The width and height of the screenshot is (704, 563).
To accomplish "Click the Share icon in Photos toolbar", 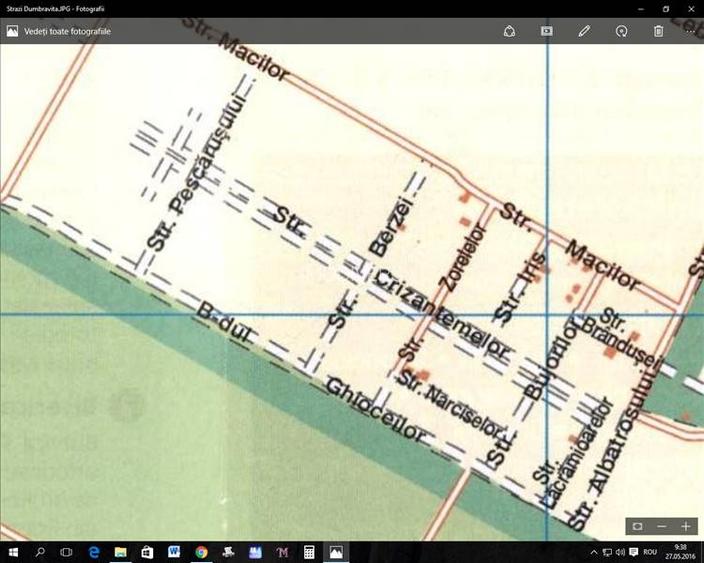I will pyautogui.click(x=509, y=31).
